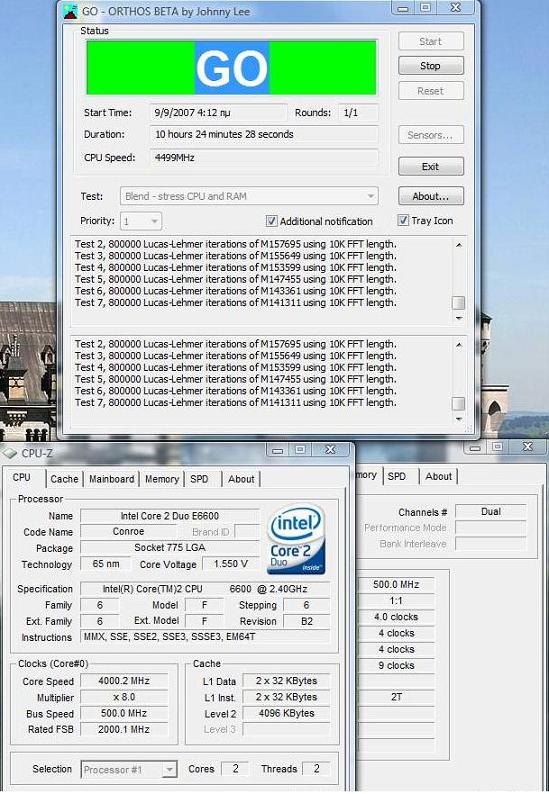Click the Start Time field value
This screenshot has width=549, height=794.
point(218,112)
